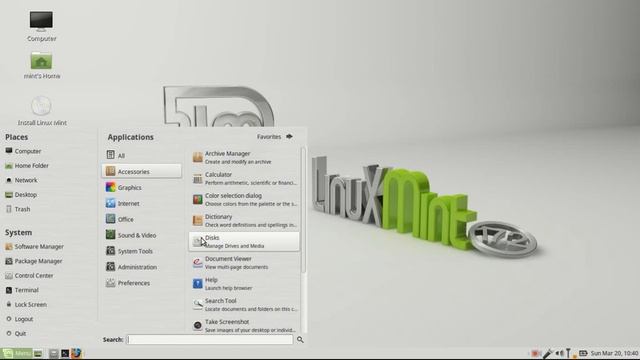The height and width of the screenshot is (360, 640).
Task: Select the Accessories category
Action: 142,171
